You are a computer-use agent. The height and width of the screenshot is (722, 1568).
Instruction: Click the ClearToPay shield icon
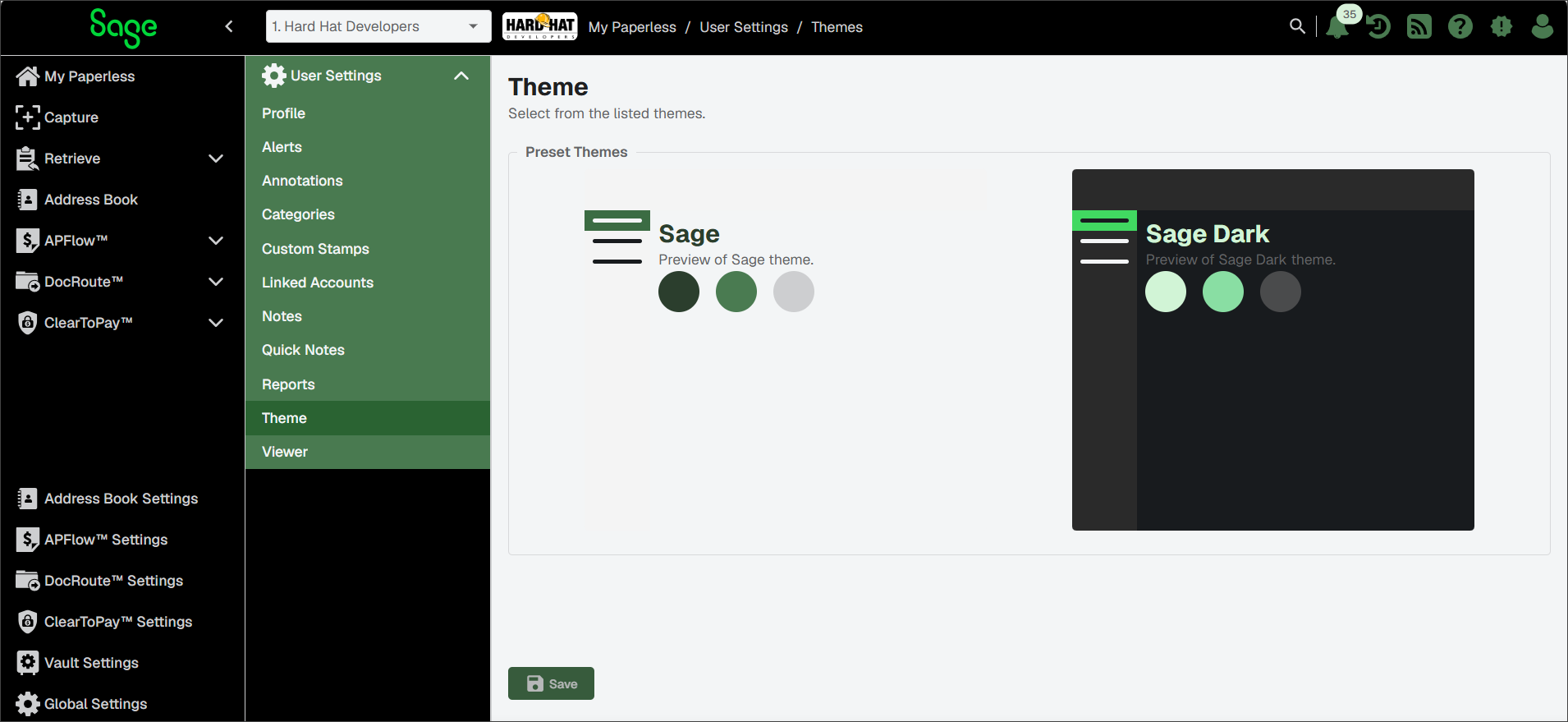click(28, 323)
